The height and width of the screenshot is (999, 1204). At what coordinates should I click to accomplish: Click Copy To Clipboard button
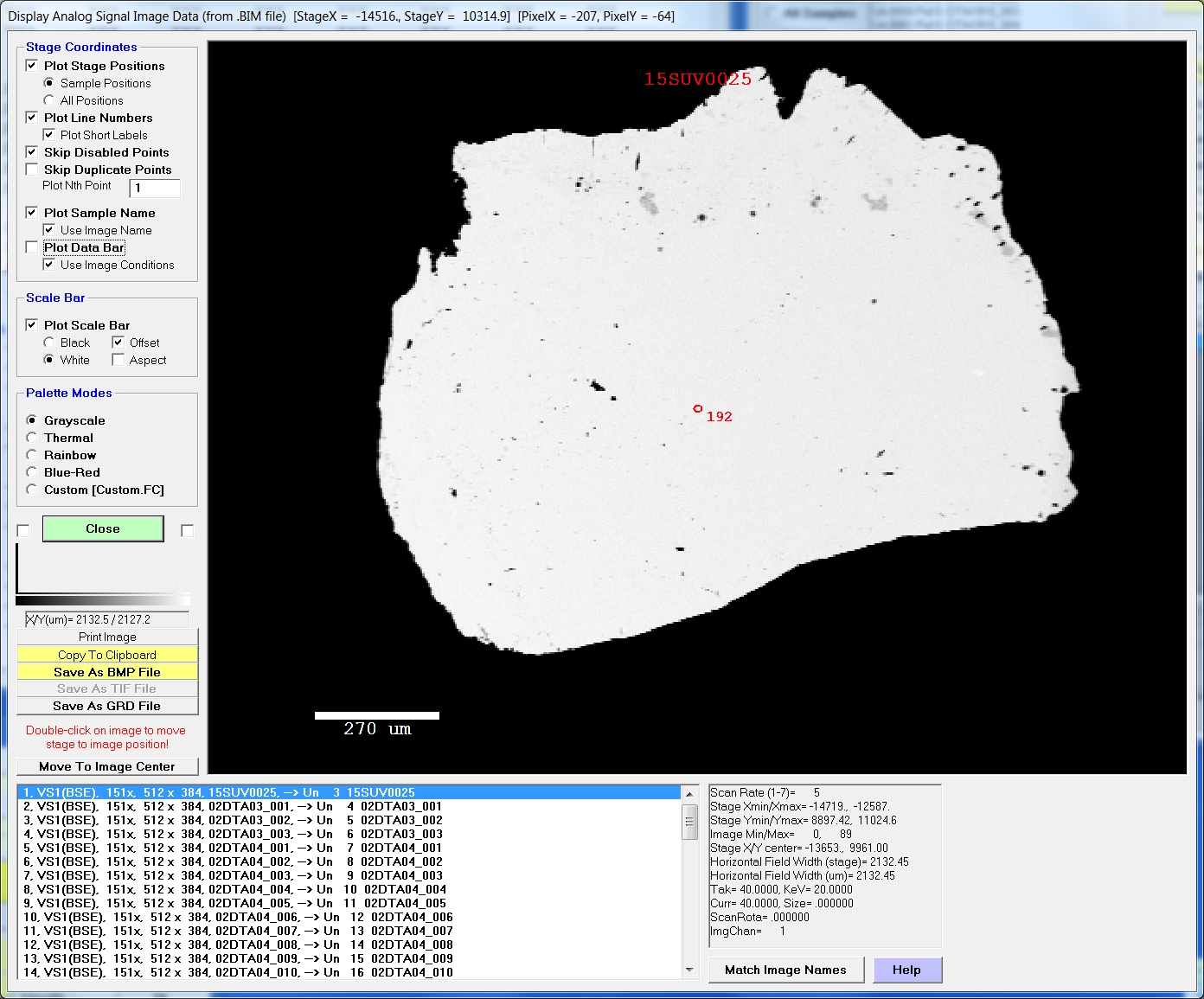[107, 655]
